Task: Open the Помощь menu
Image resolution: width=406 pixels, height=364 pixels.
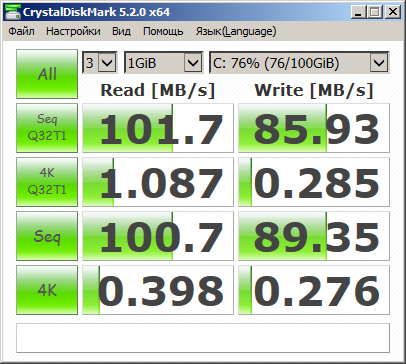Action: click(x=163, y=31)
